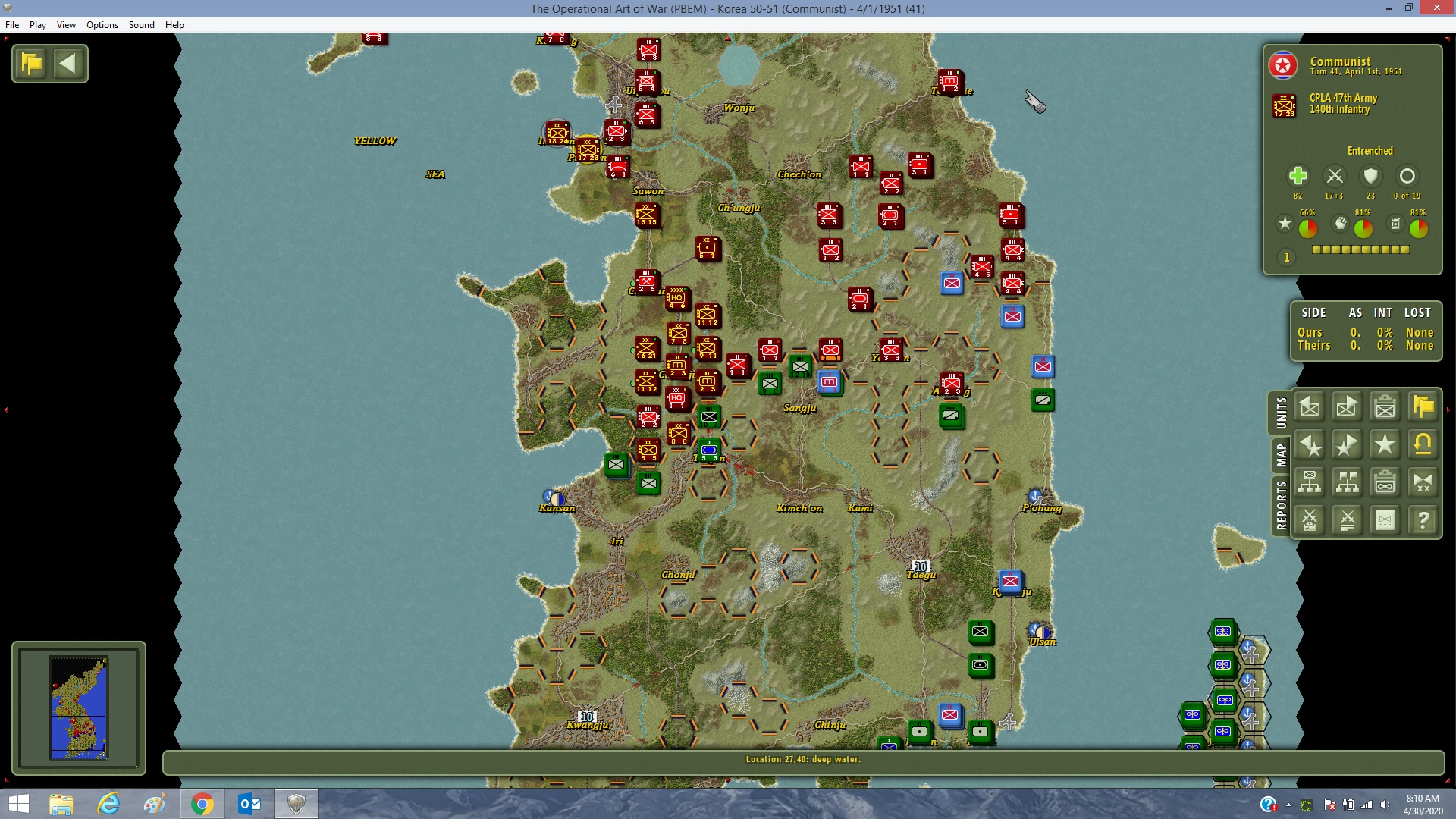This screenshot has width=1456, height=819.
Task: Click the left arrow button beside the flags
Action: point(68,63)
